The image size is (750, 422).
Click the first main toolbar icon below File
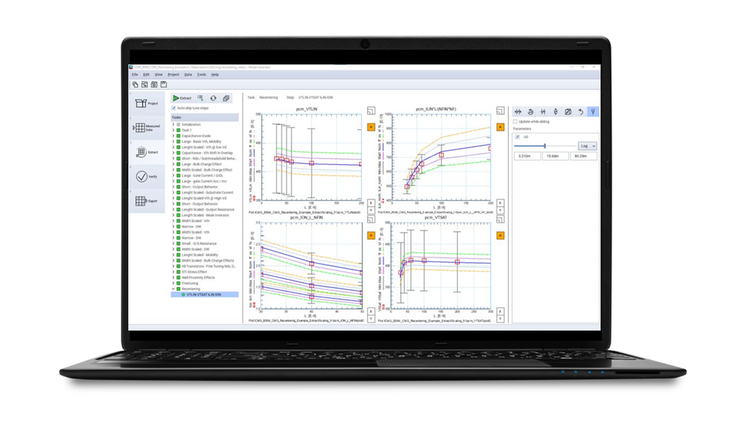pos(135,85)
